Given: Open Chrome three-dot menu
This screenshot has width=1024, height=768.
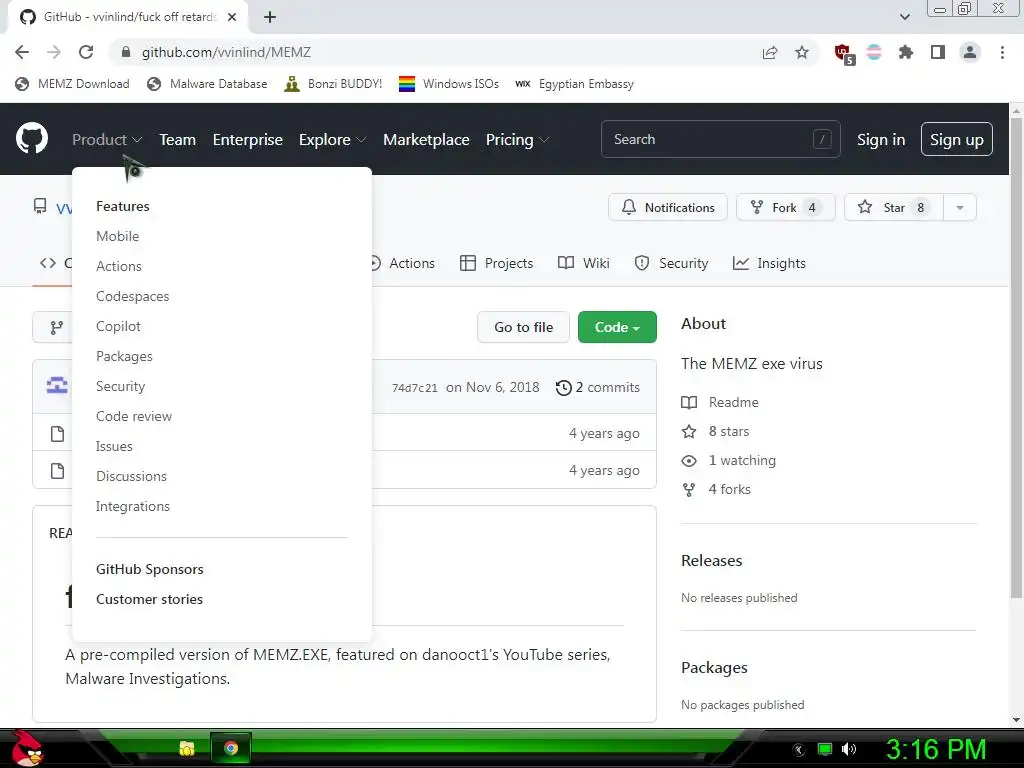Looking at the screenshot, I should (x=1002, y=52).
